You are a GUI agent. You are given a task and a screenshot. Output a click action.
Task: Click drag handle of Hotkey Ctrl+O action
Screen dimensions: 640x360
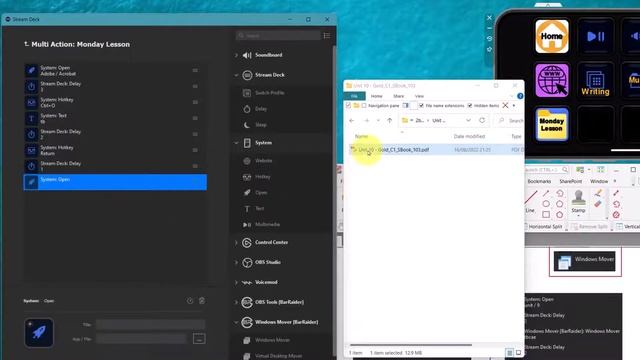tap(195, 102)
